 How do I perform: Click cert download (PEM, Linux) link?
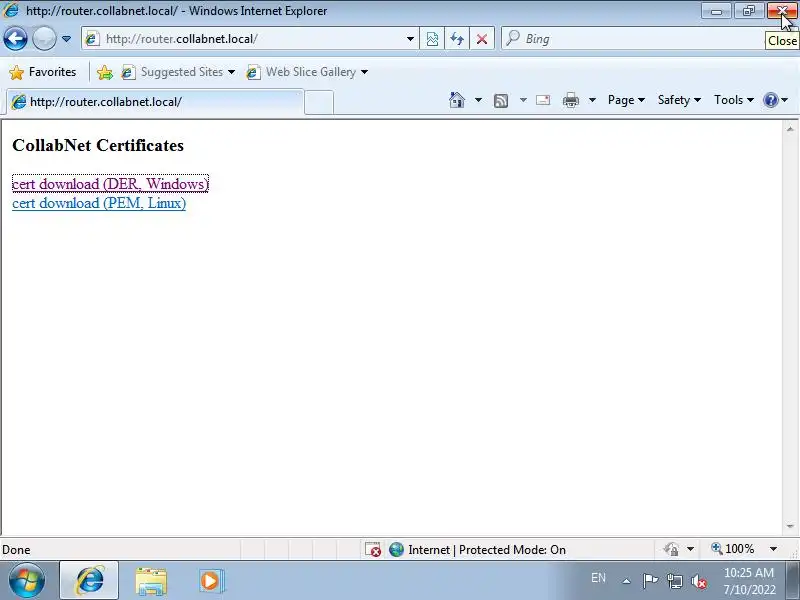pos(99,203)
